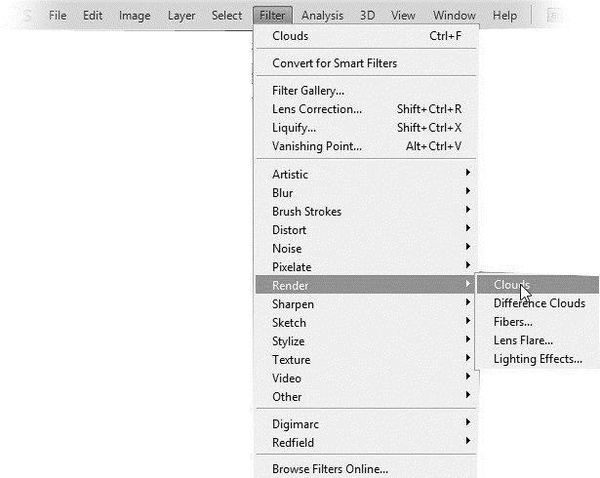Viewport: 600px width, 478px height.
Task: Open the Window menu
Action: tap(454, 16)
